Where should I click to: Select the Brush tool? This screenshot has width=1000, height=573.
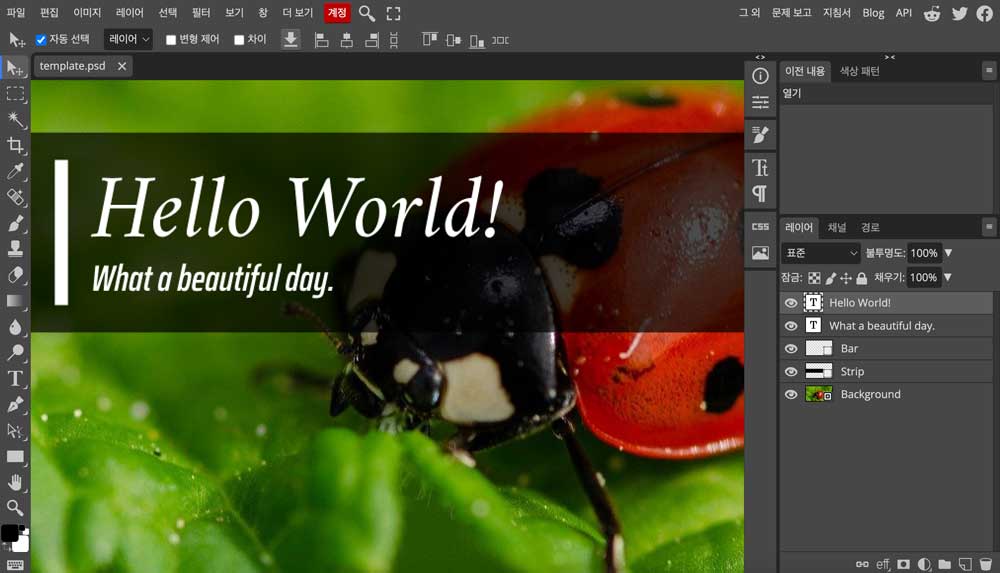click(x=15, y=223)
